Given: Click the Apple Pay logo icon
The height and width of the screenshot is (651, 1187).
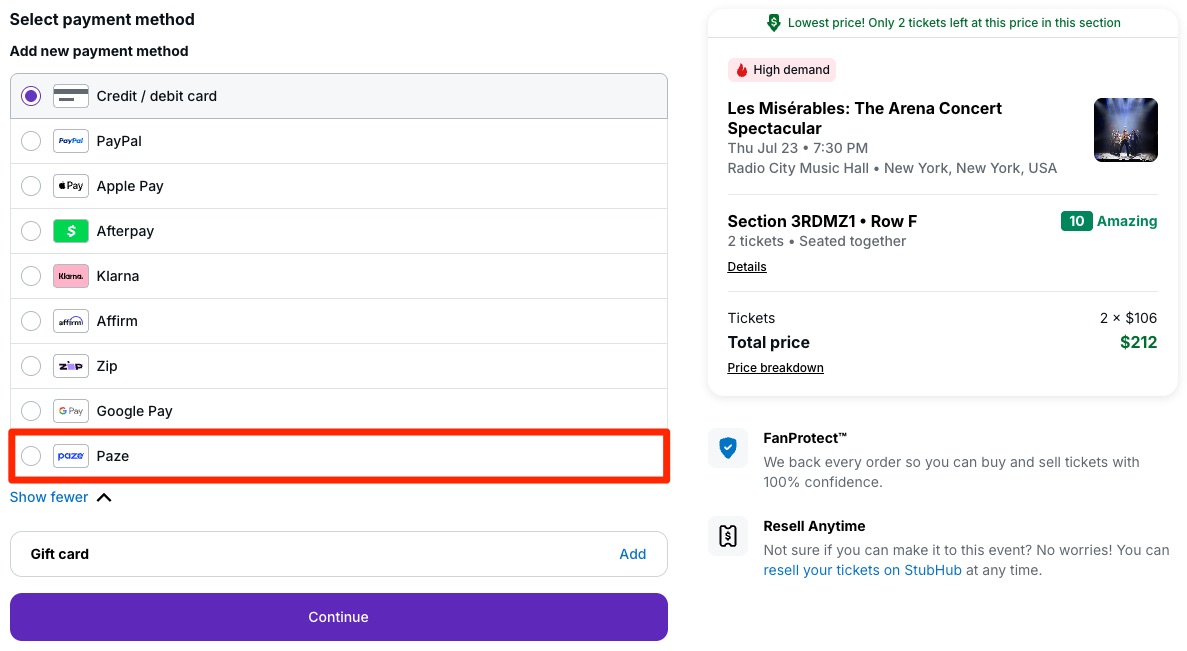Looking at the screenshot, I should (70, 186).
